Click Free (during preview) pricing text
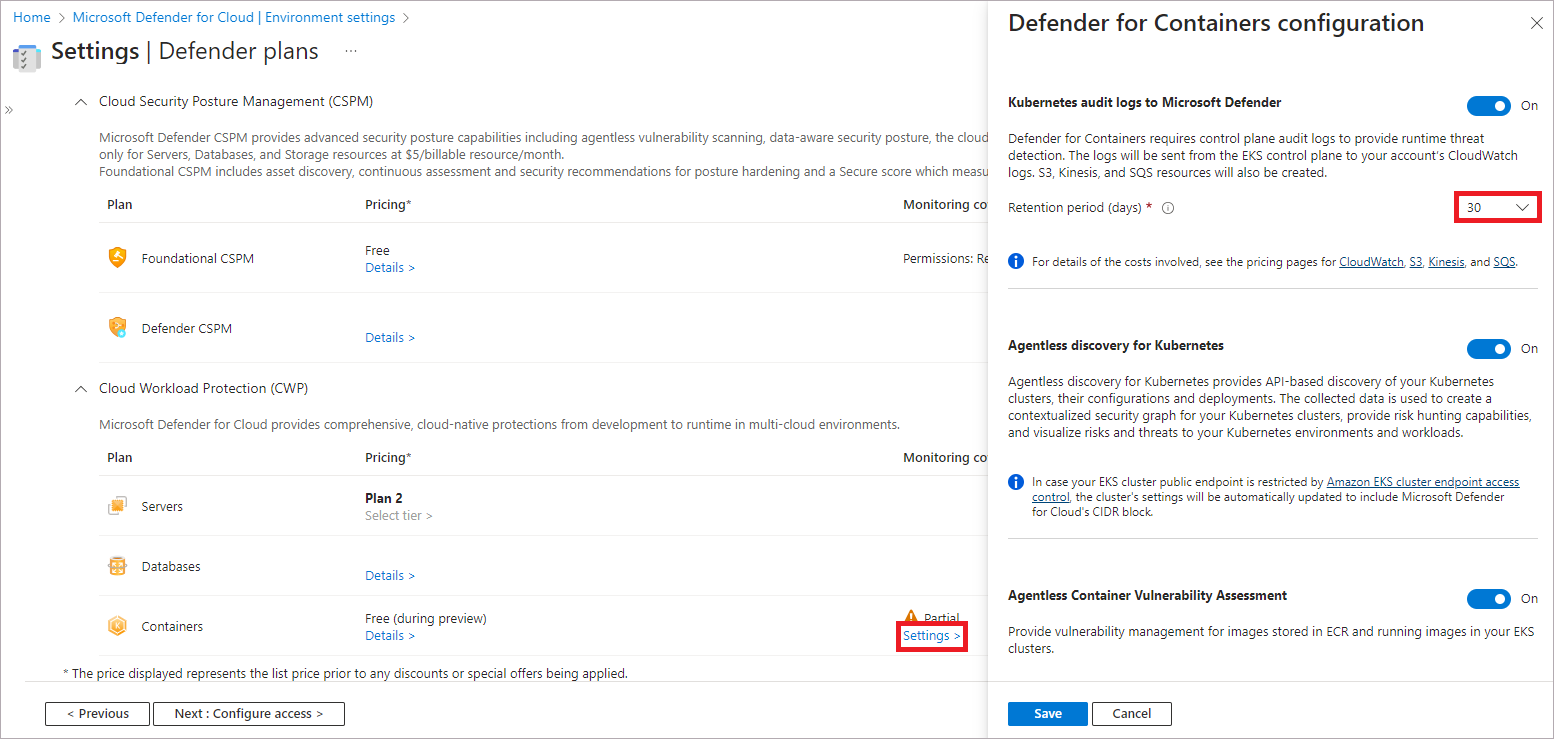Viewport: 1554px width, 739px height. [x=426, y=619]
